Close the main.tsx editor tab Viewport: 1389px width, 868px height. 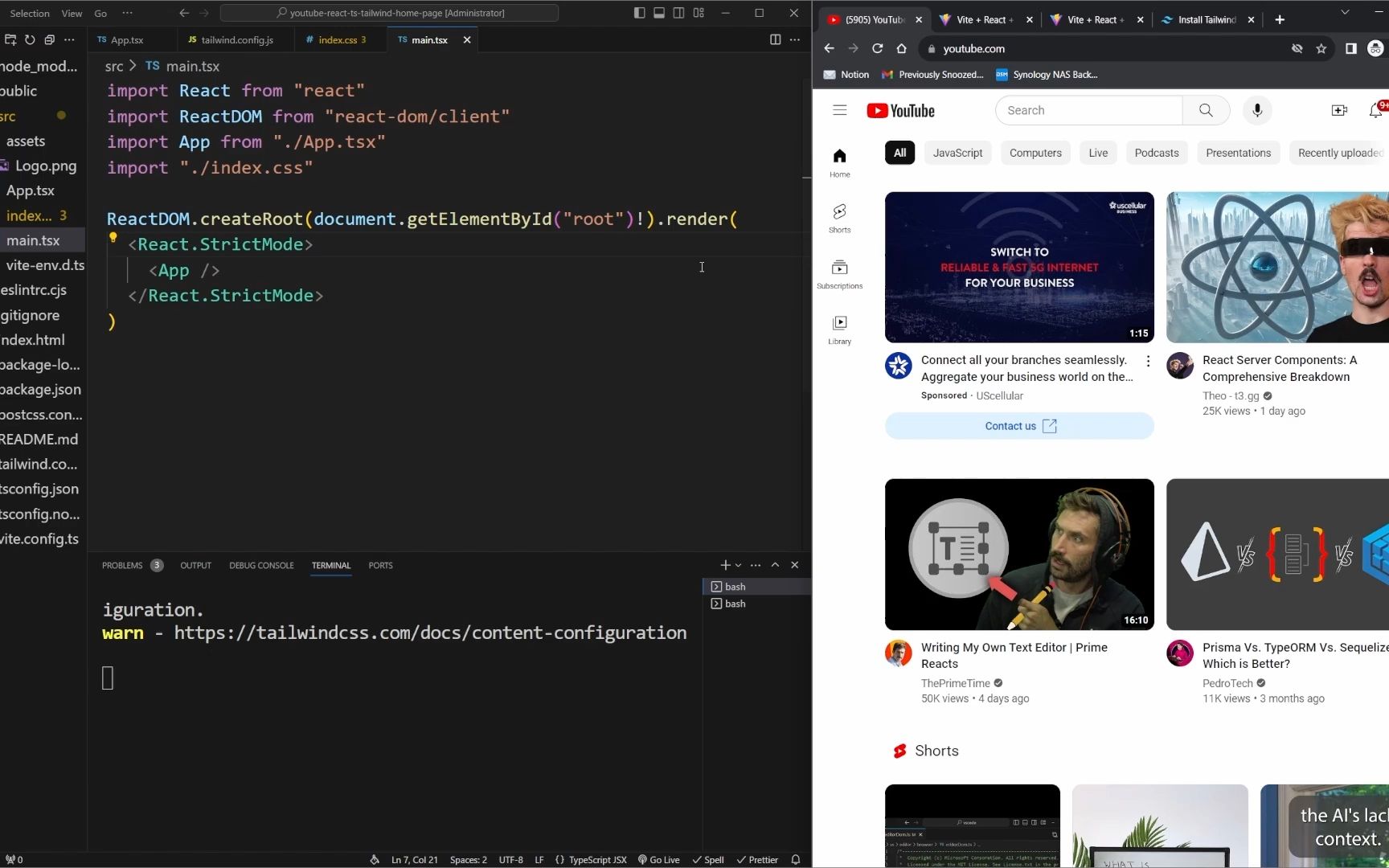point(467,39)
